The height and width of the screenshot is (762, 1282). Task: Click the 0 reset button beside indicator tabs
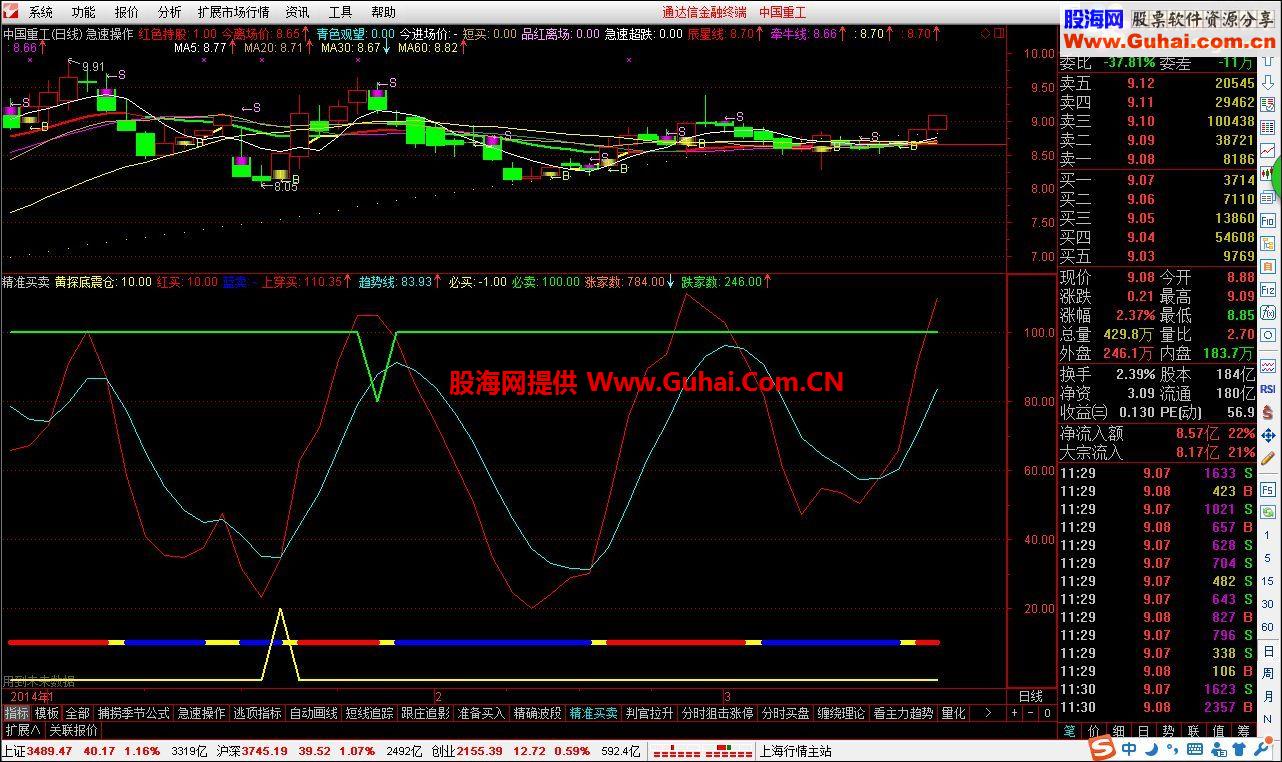[x=1046, y=713]
